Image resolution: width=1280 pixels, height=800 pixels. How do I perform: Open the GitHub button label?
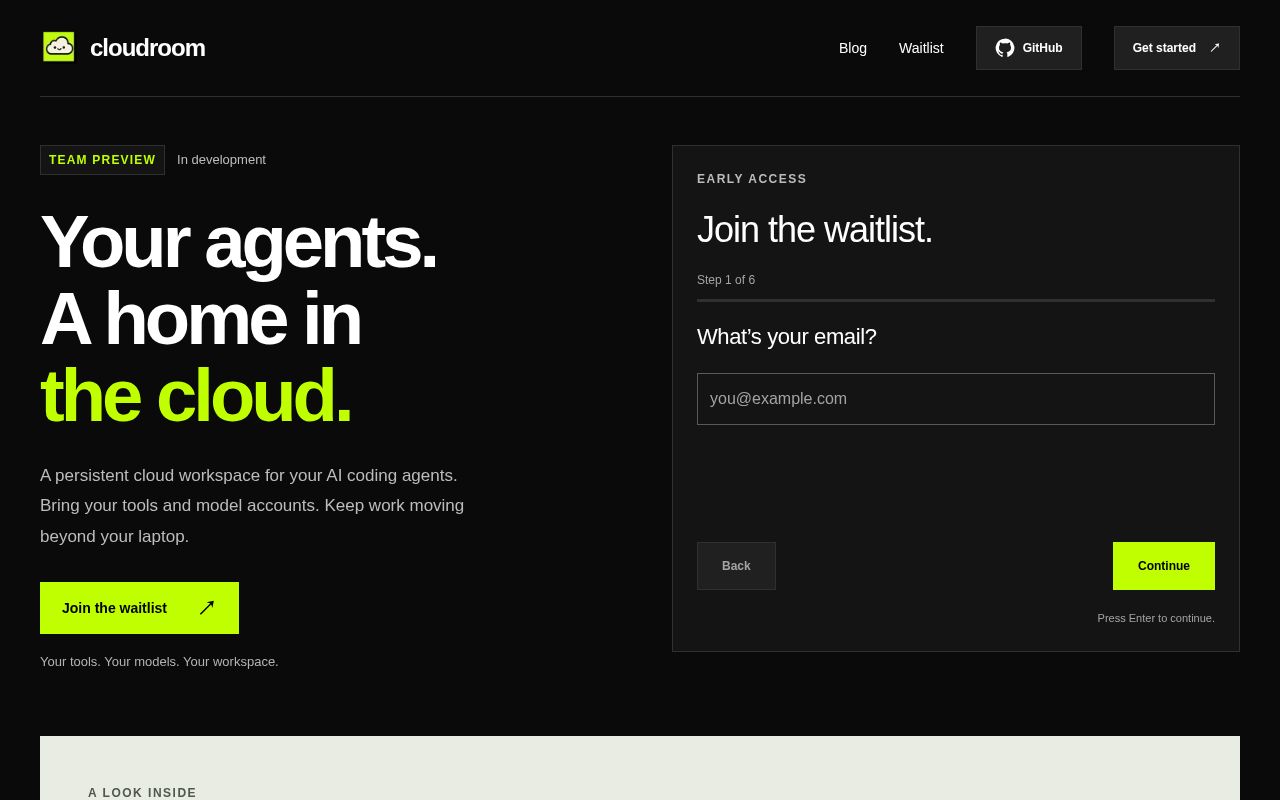1042,48
